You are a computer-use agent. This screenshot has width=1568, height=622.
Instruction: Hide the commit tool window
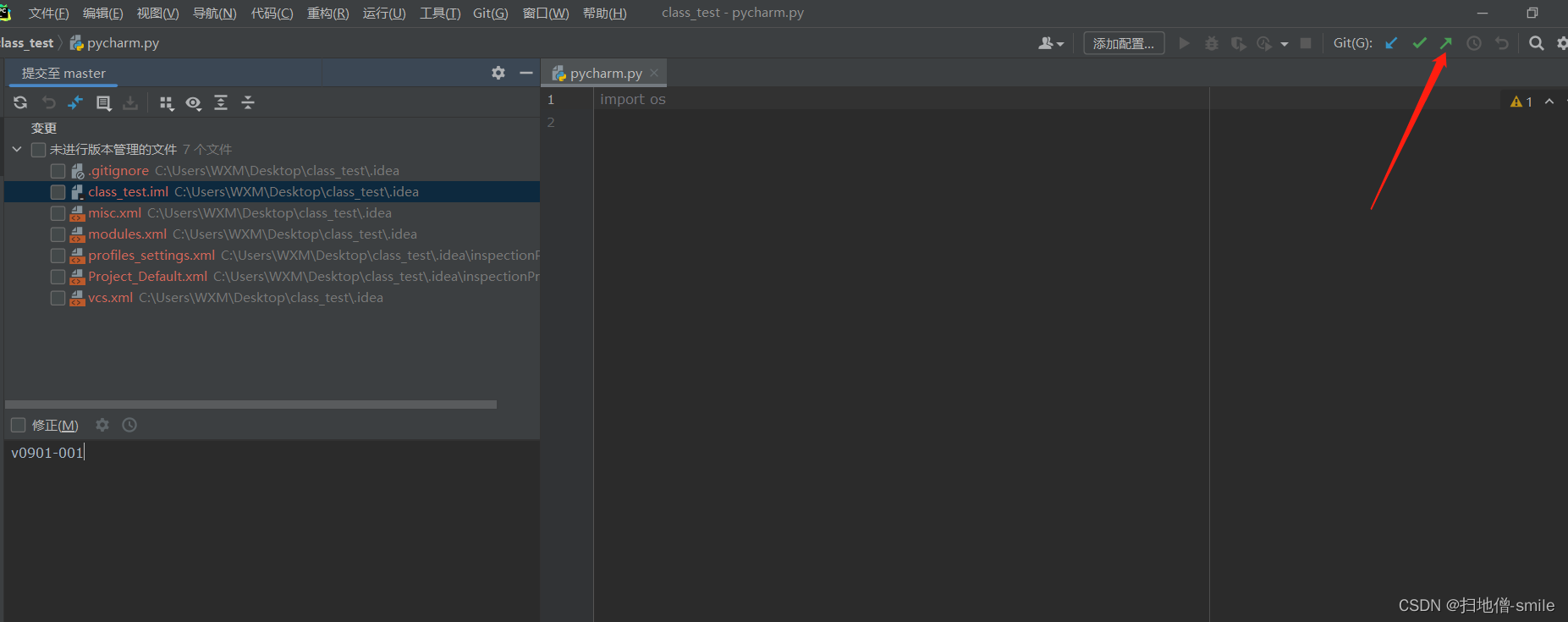coord(525,73)
